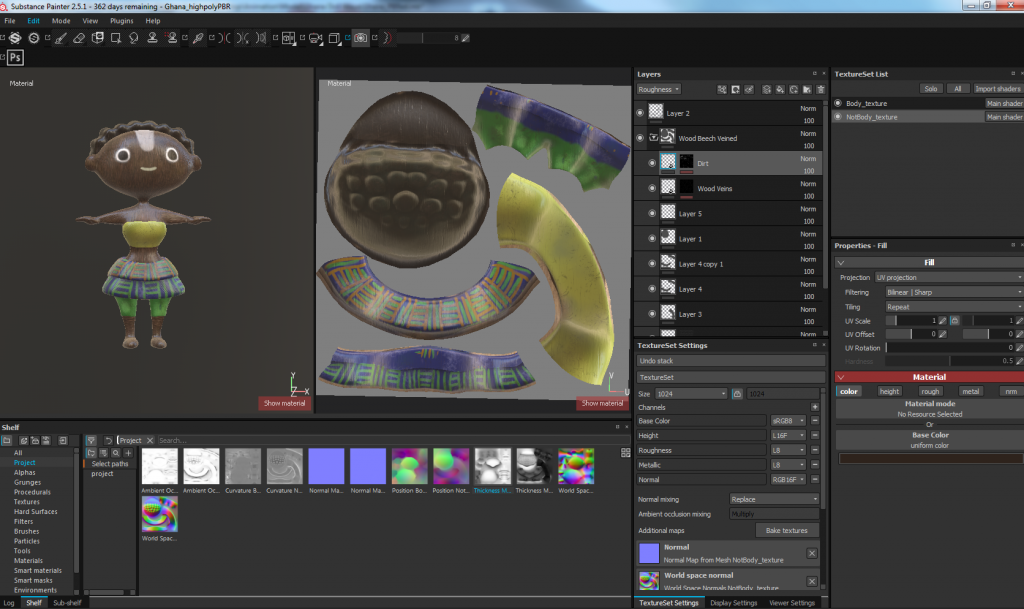Select the Eraser tool

click(x=79, y=39)
